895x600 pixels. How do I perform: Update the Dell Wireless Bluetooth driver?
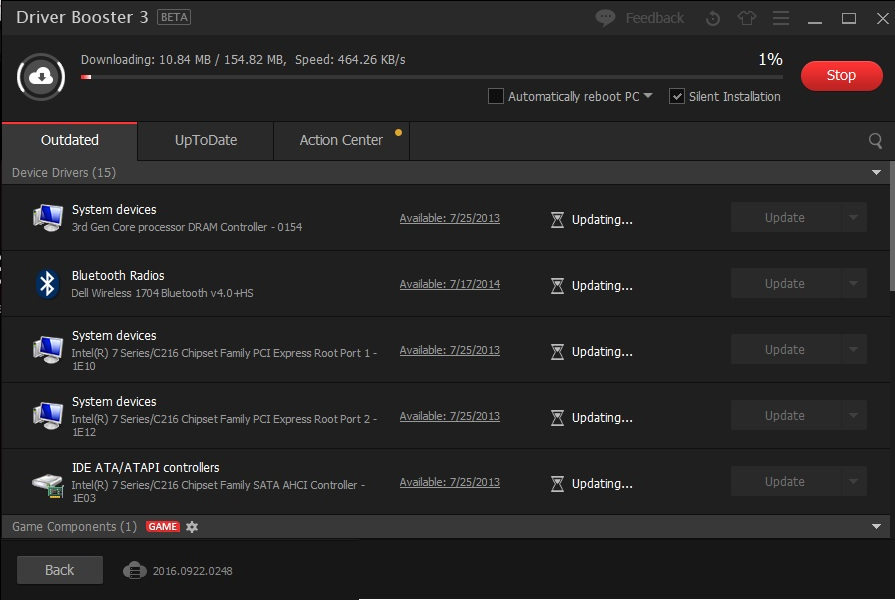(x=785, y=283)
